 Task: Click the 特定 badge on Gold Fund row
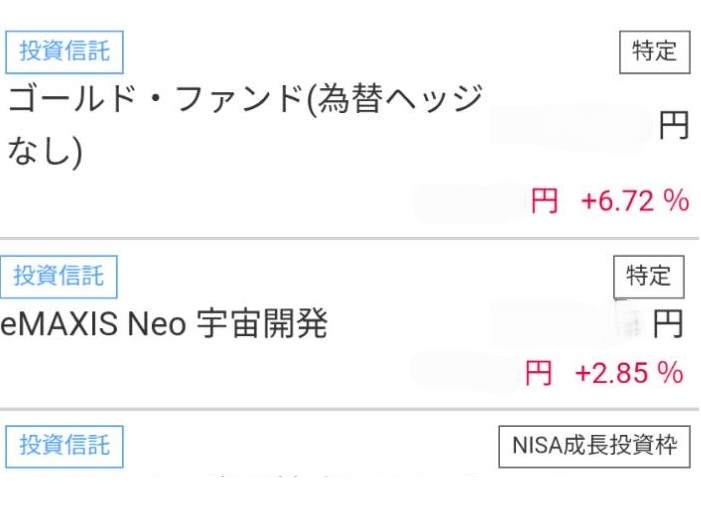(x=655, y=51)
